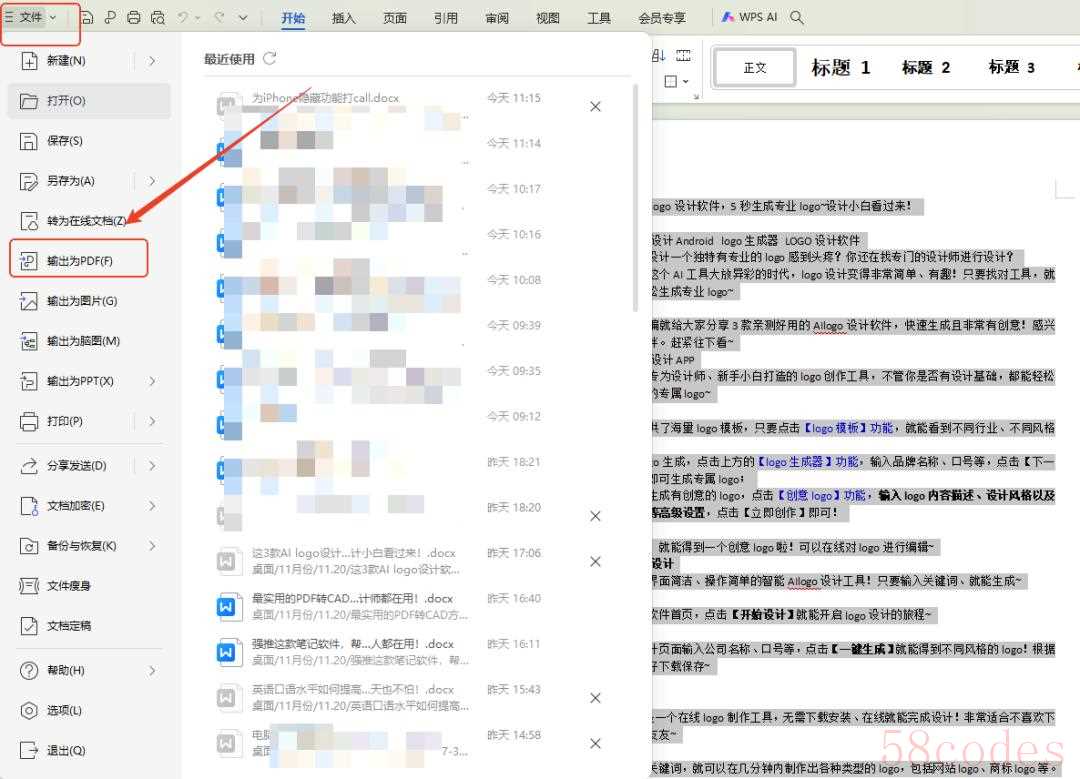Expand the 另存为(A) submenu arrow
The width and height of the screenshot is (1080, 779).
pos(152,181)
